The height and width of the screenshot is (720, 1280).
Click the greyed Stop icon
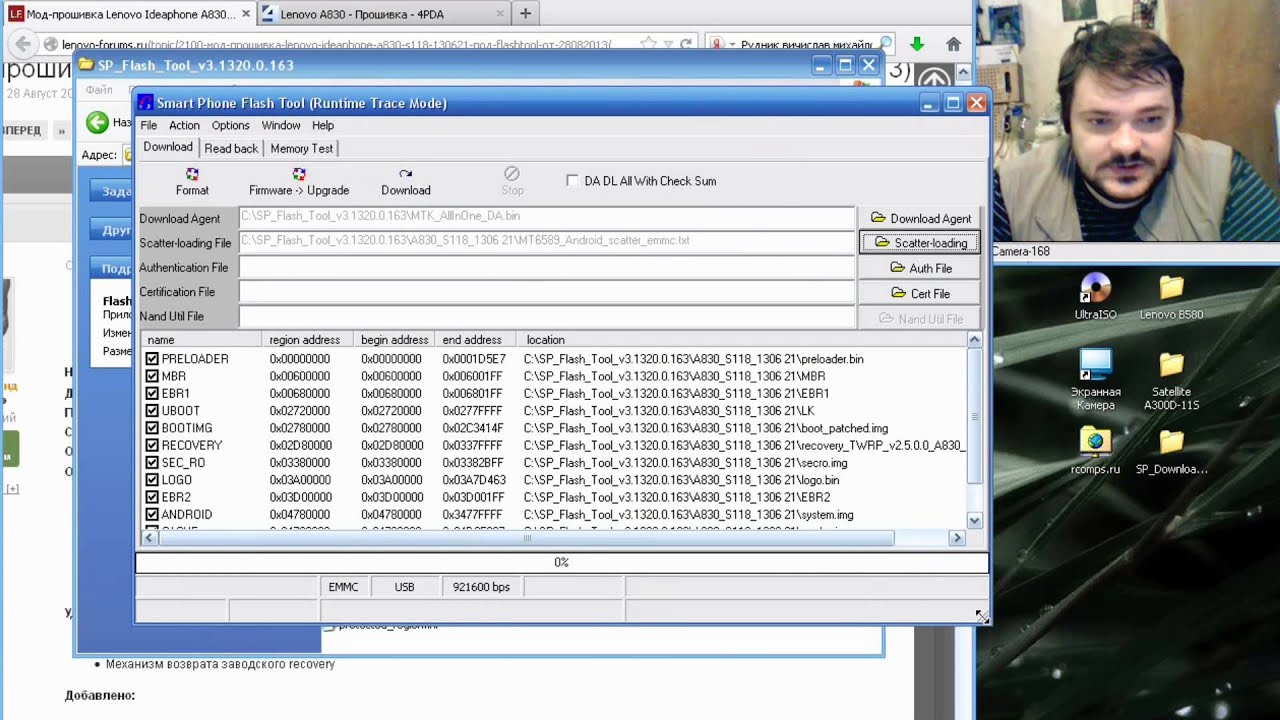click(512, 174)
